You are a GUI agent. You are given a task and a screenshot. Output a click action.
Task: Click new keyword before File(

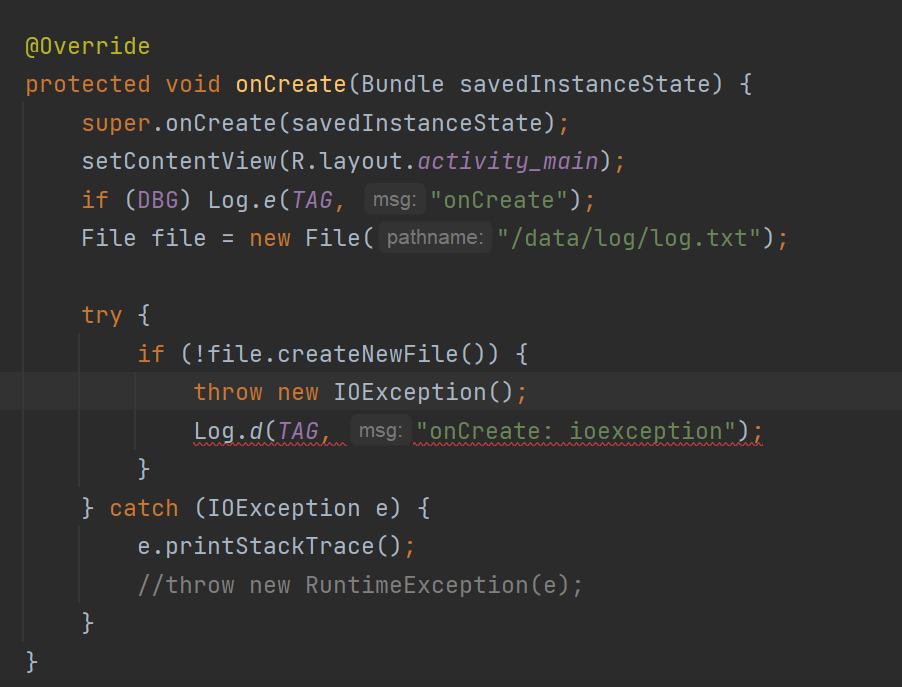[x=270, y=238]
